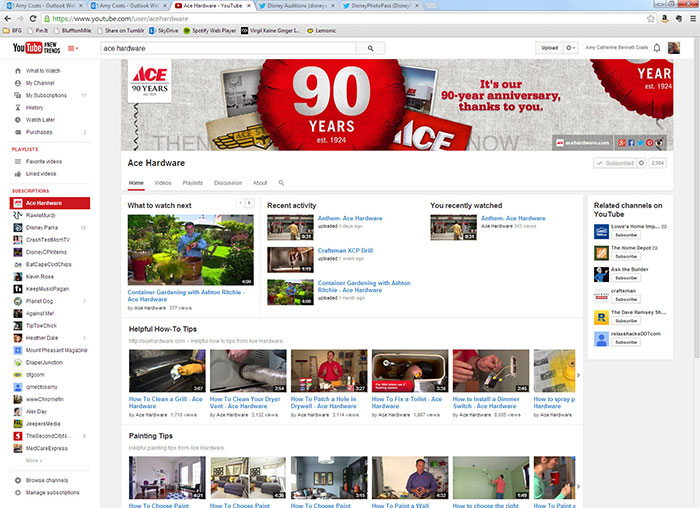Switch to Disney Auditions browser tab
This screenshot has height=508, width=700.
click(x=295, y=6)
